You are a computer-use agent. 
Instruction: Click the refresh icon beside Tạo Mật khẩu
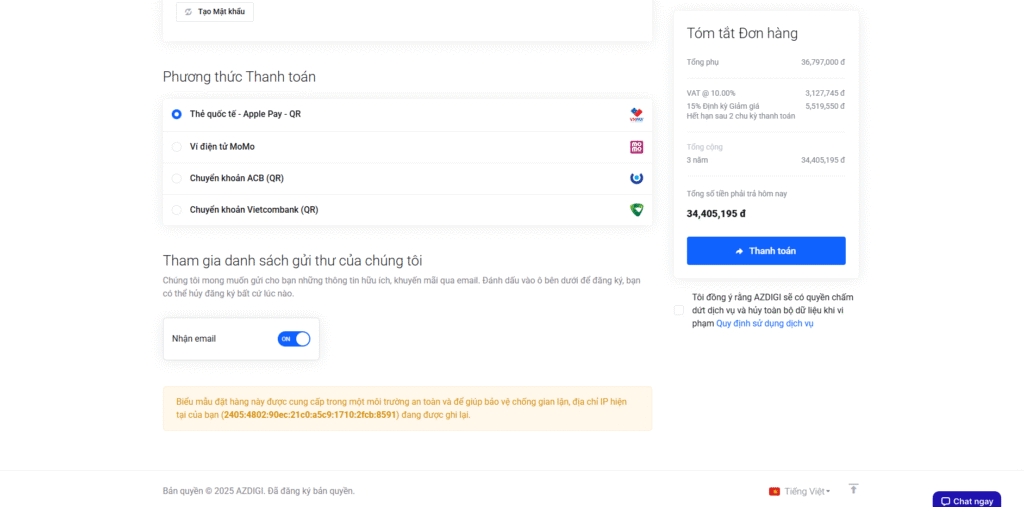(189, 12)
